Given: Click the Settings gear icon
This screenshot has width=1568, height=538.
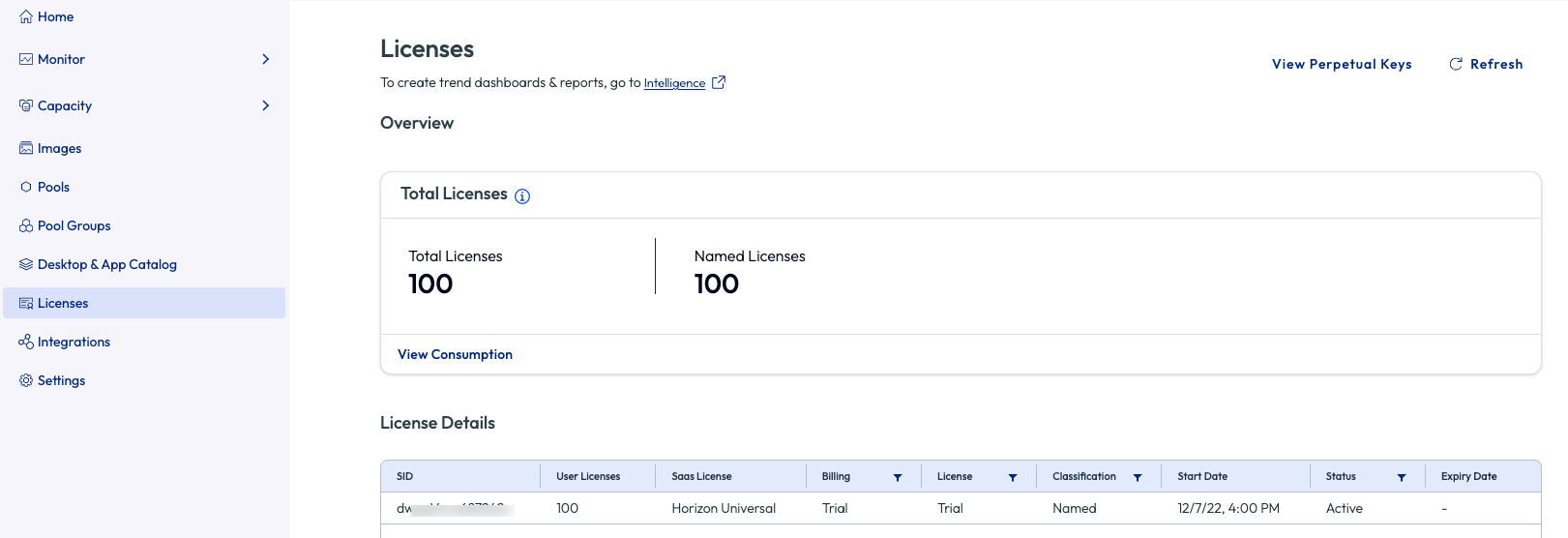Looking at the screenshot, I should 26,381.
